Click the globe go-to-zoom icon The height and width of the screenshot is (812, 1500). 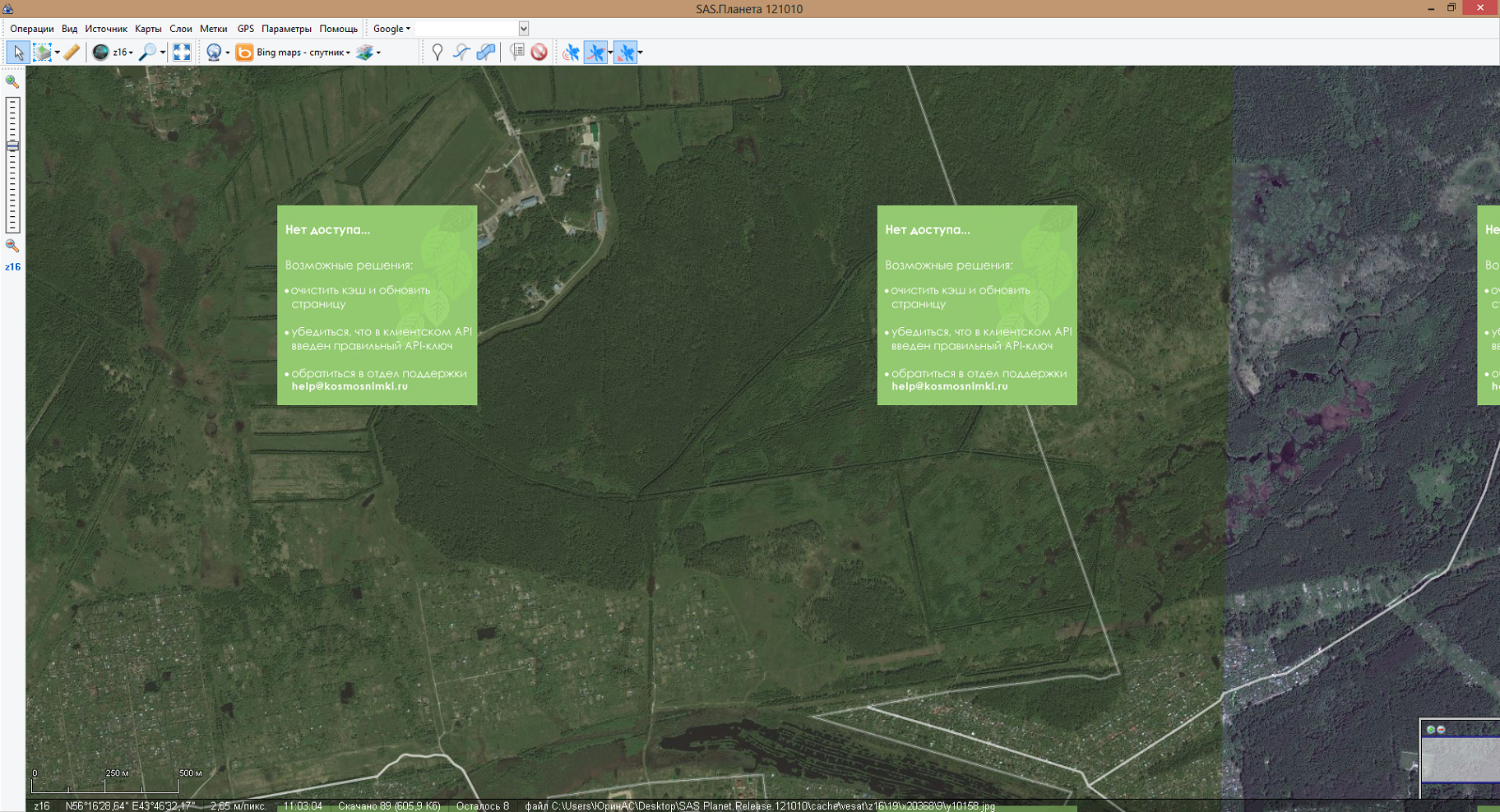pyautogui.click(x=100, y=53)
